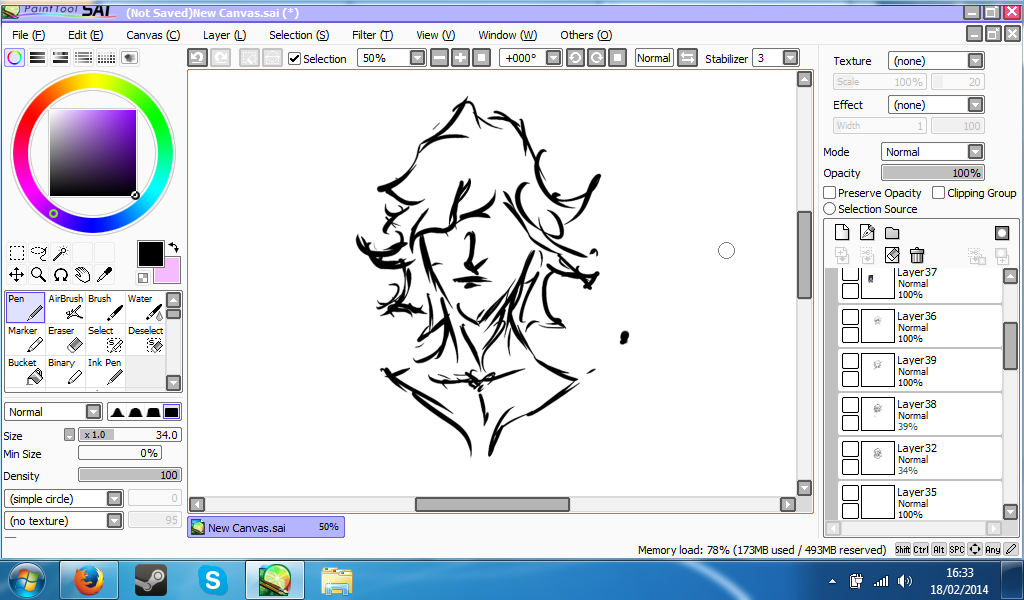Select the Water tool

pyautogui.click(x=145, y=308)
